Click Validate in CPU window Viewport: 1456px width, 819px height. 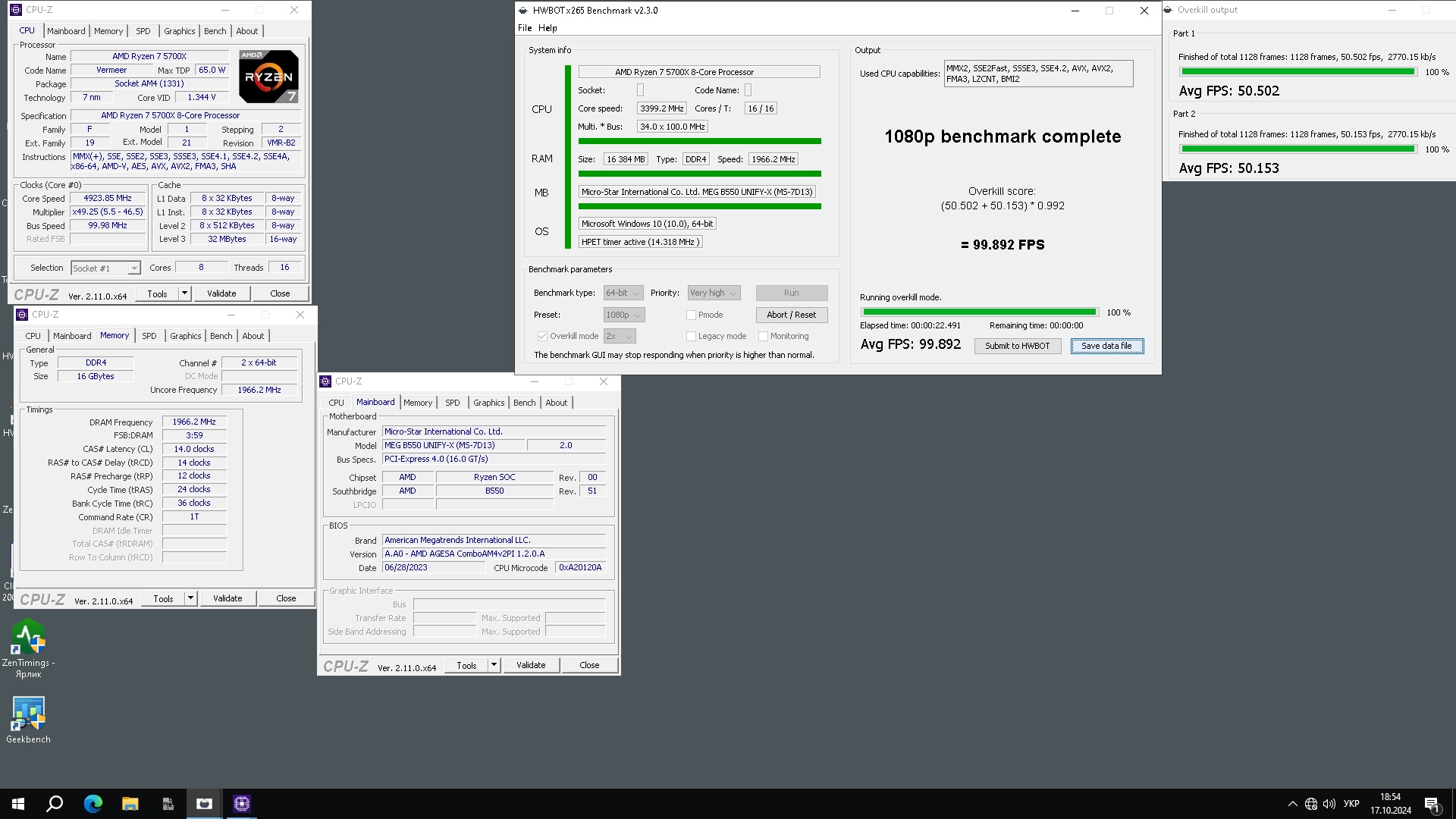tap(221, 293)
